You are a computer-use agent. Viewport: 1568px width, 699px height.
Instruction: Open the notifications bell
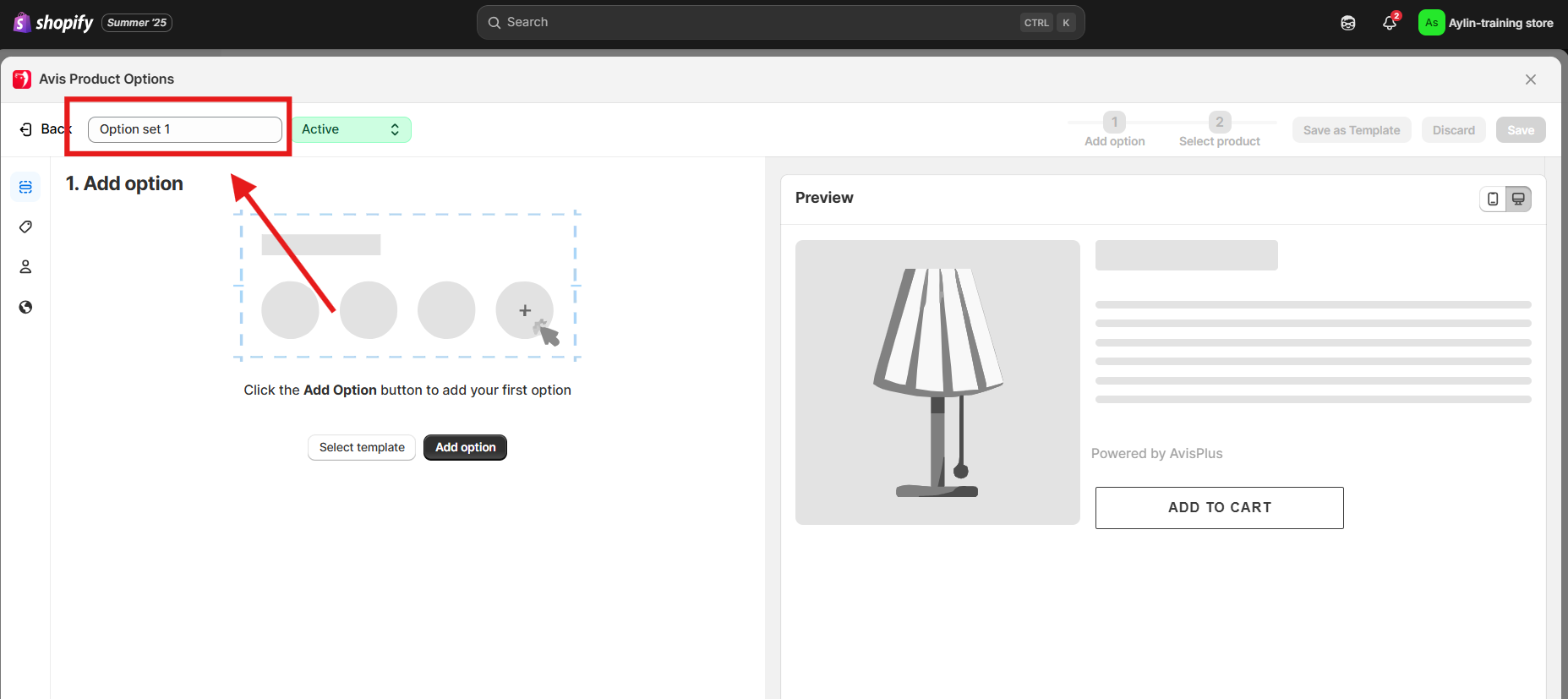tap(1389, 23)
